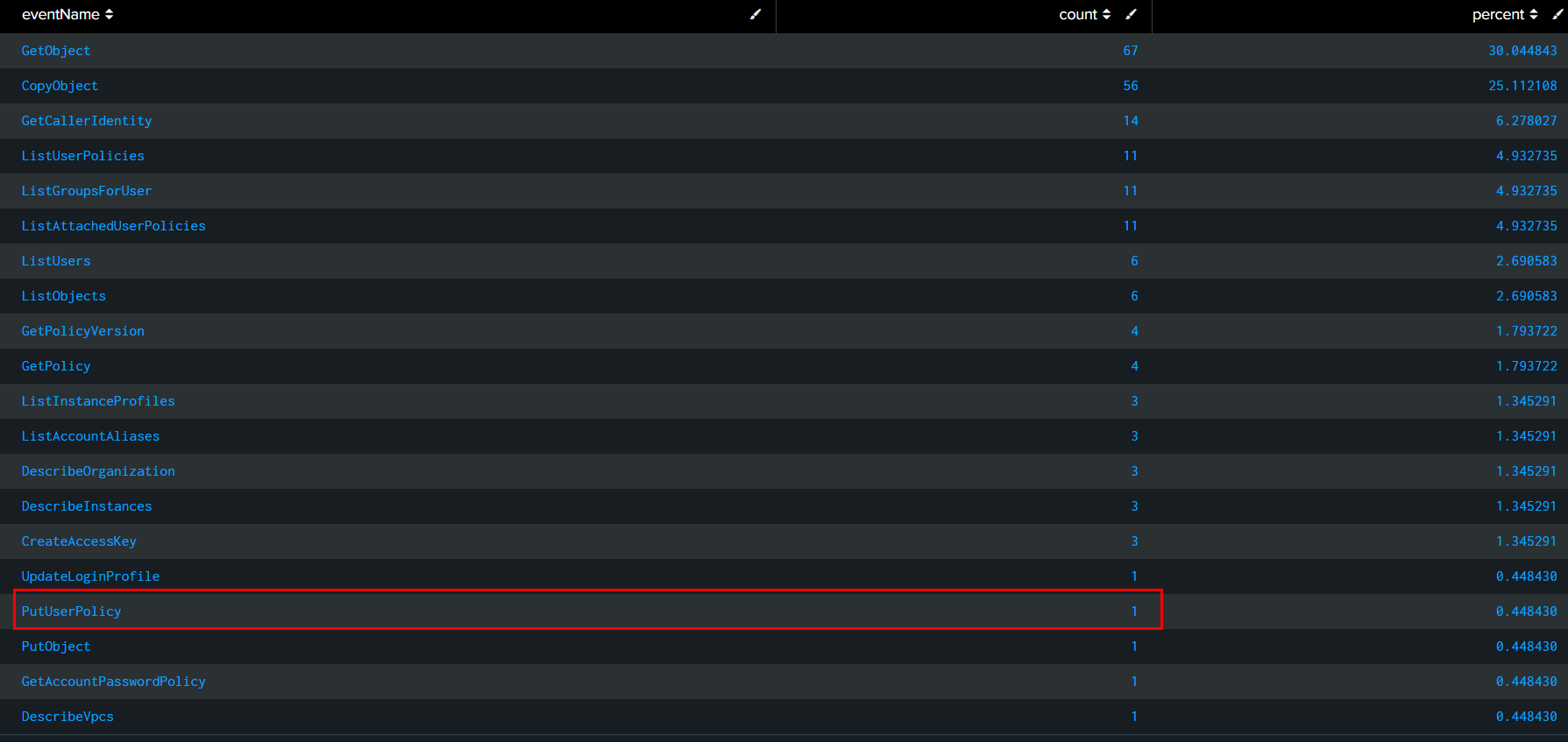Open the CopyObject event link
The image size is (1568, 742).
pyautogui.click(x=60, y=86)
